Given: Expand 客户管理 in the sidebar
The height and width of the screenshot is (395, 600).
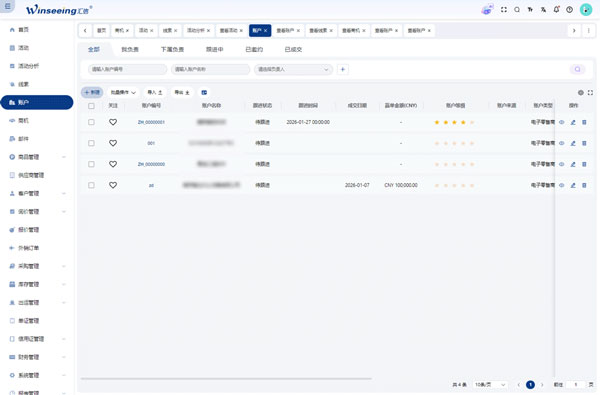Looking at the screenshot, I should click(x=36, y=193).
